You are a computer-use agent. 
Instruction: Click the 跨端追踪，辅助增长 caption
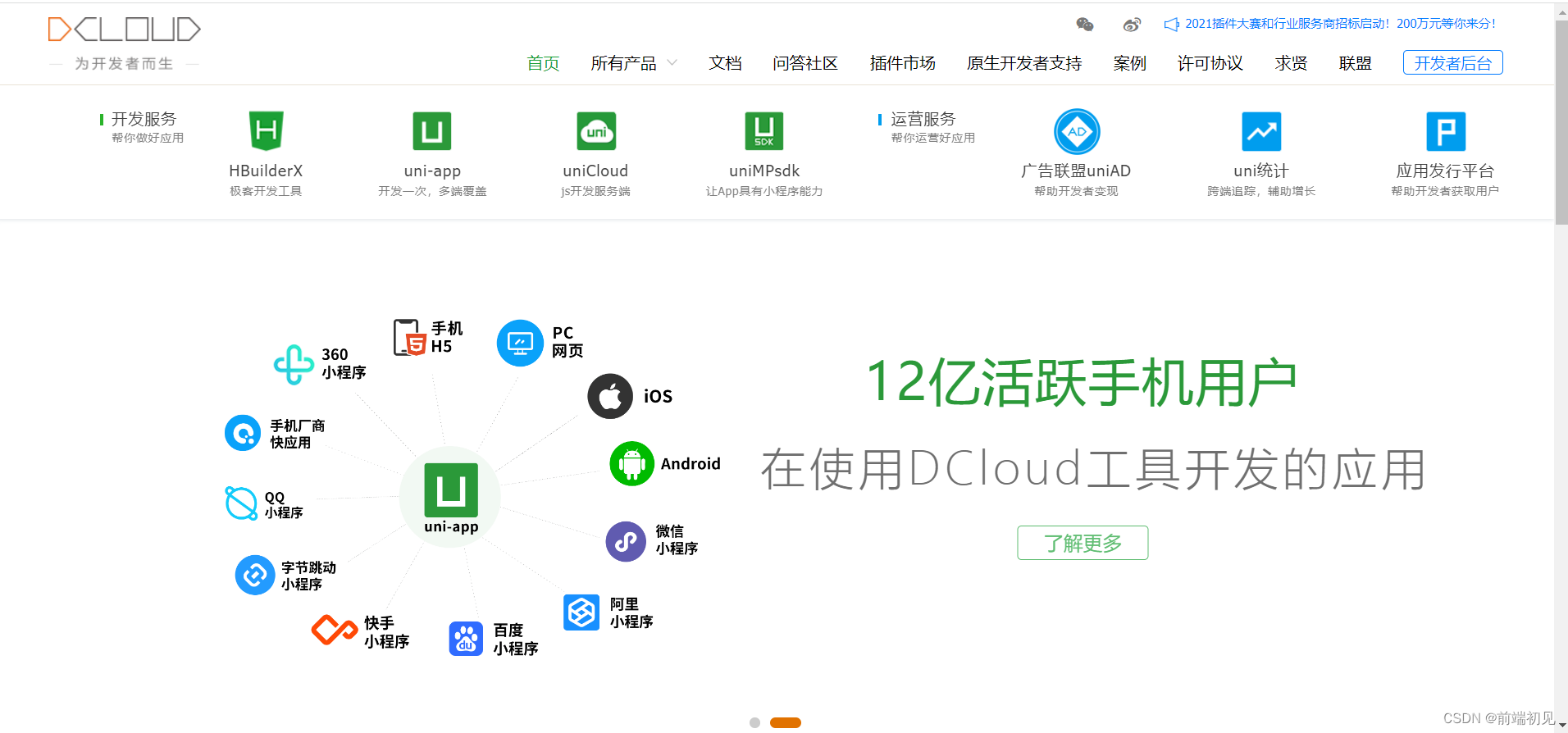click(x=1261, y=191)
